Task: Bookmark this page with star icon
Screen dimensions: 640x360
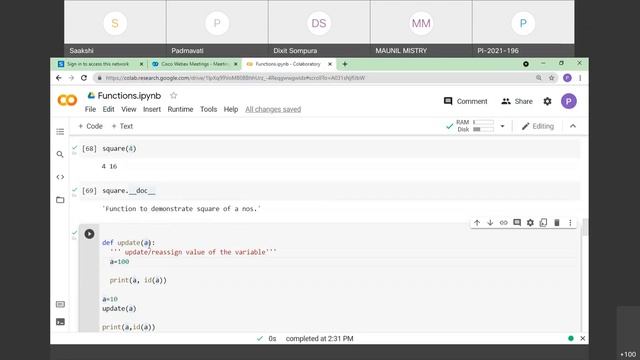Action: pos(551,78)
